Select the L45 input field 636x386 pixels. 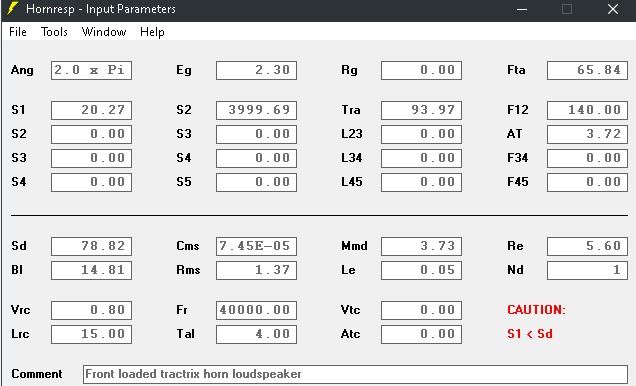pos(421,182)
